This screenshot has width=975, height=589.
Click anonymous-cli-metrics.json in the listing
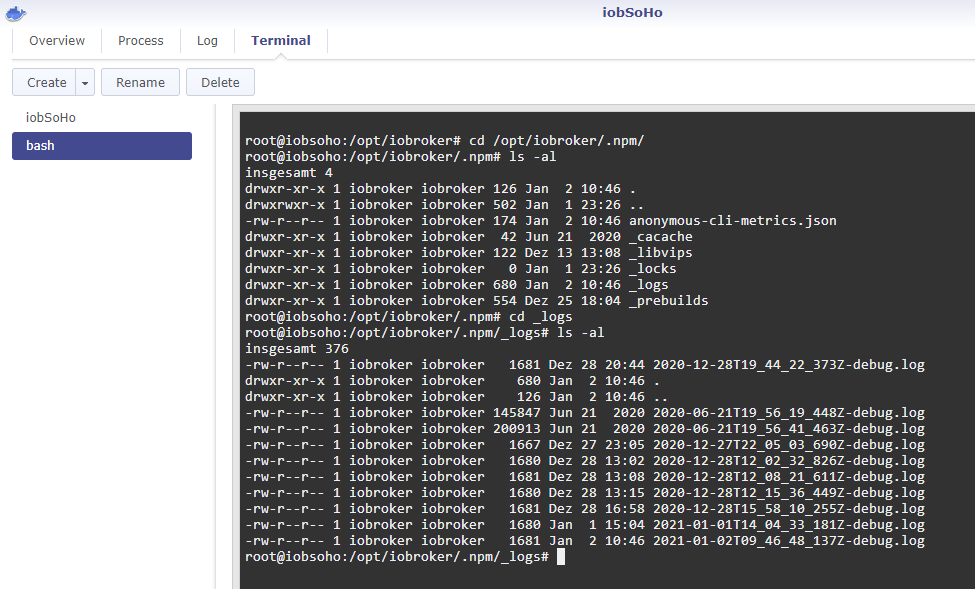click(x=732, y=221)
